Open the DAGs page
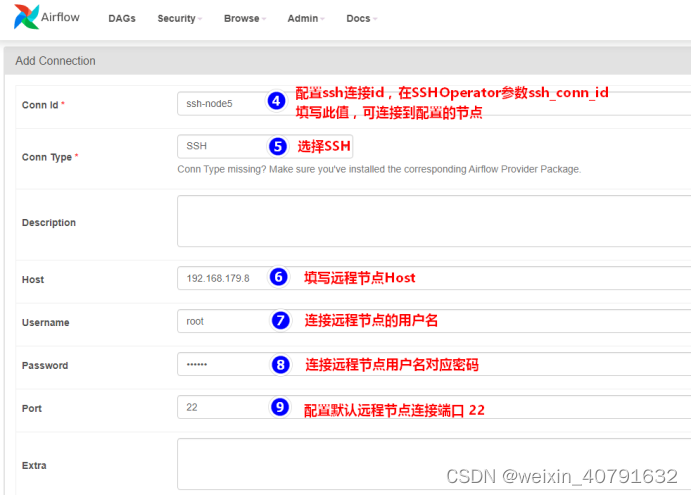The width and height of the screenshot is (692, 495). pos(122,19)
